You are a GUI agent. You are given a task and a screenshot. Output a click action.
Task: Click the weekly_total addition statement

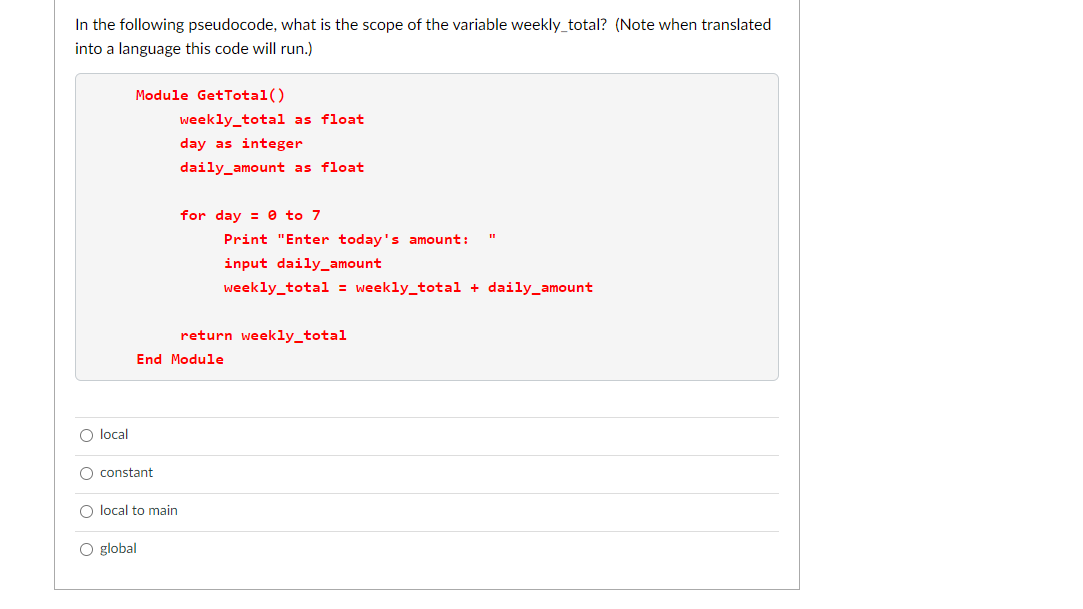(406, 287)
